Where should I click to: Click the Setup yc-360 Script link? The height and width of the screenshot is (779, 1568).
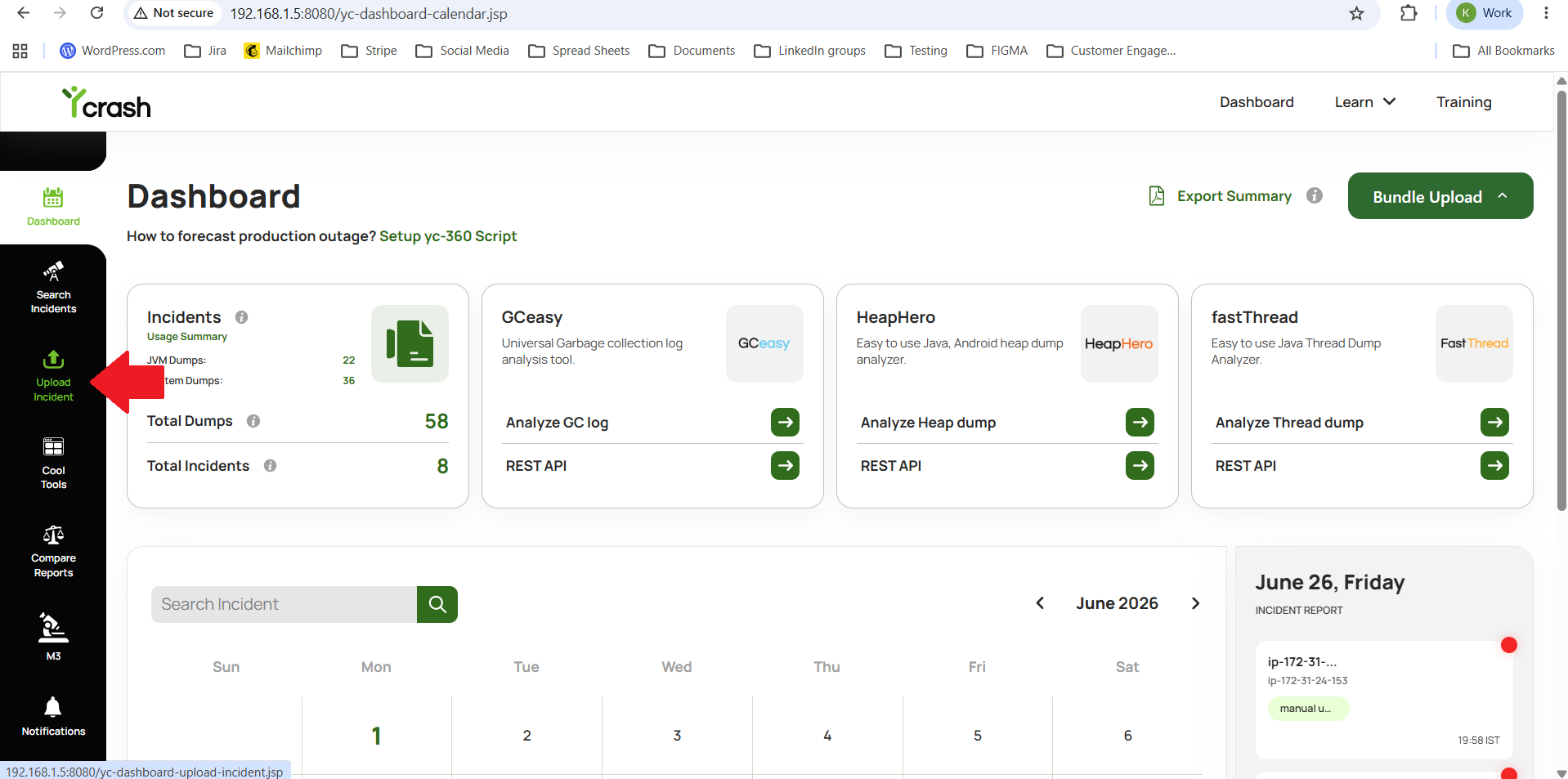pos(448,236)
